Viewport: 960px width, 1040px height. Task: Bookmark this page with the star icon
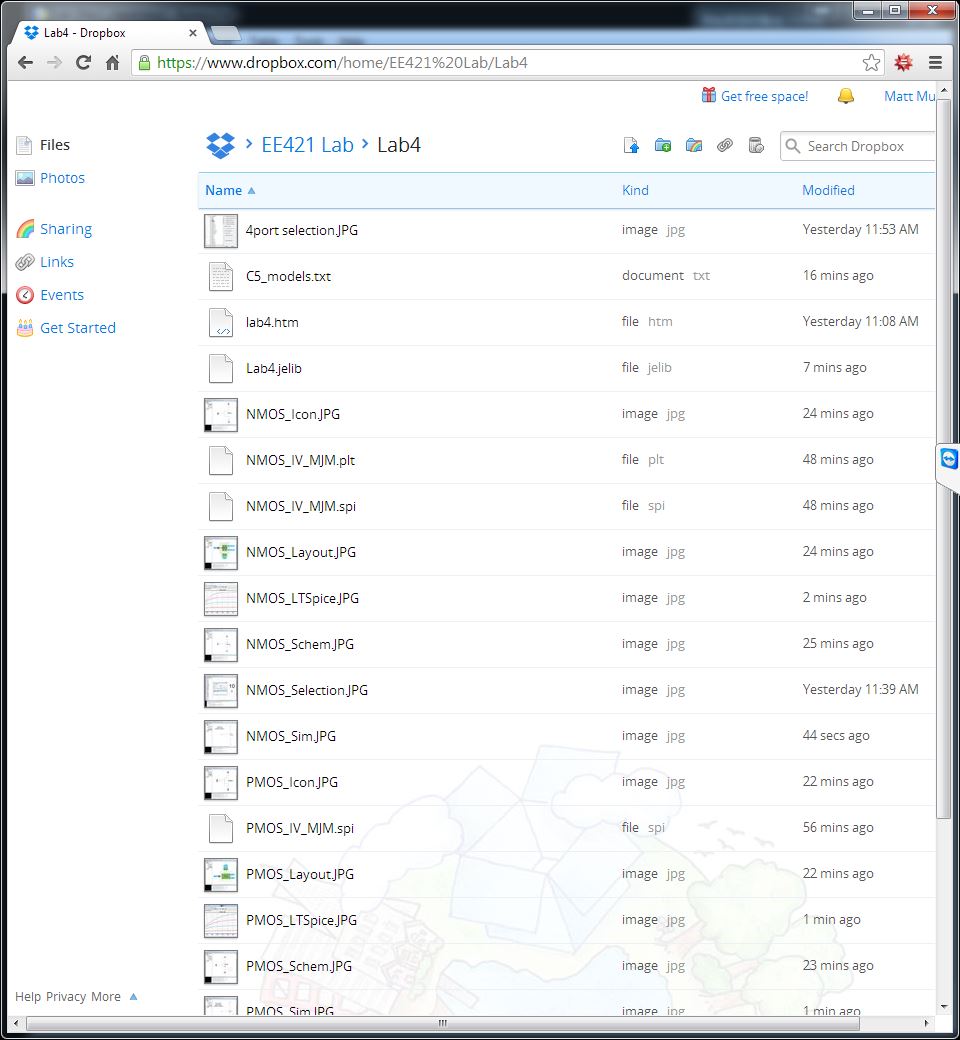tap(871, 62)
